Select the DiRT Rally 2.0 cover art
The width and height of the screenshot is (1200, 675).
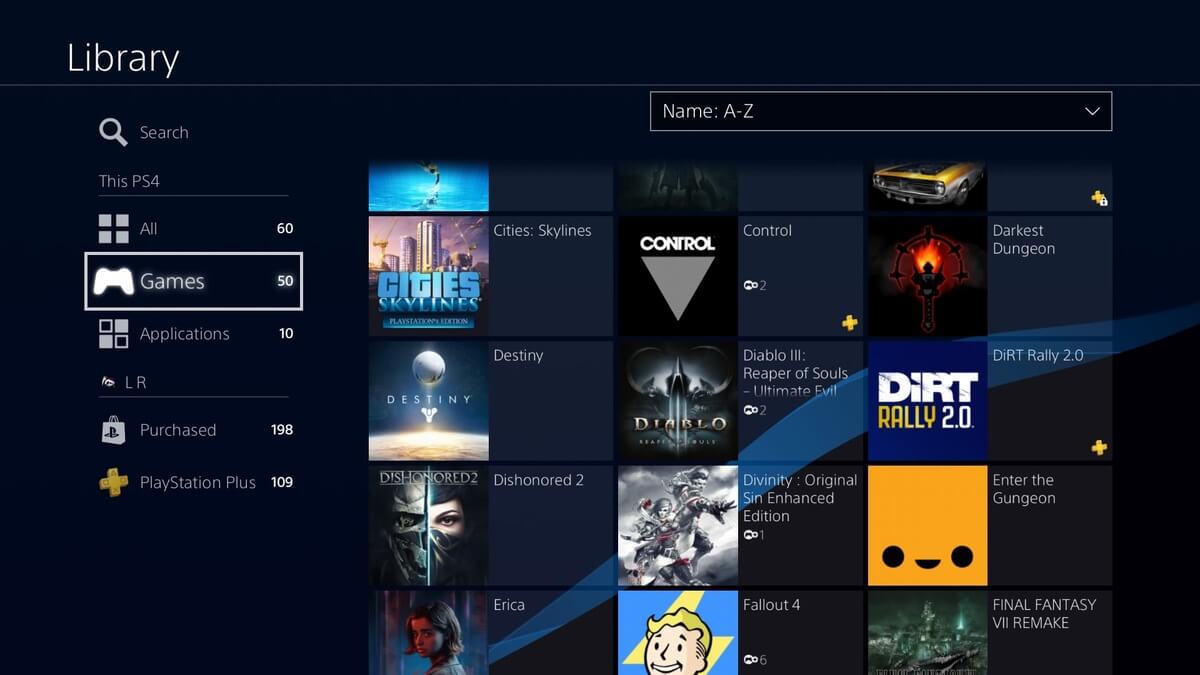(x=927, y=400)
